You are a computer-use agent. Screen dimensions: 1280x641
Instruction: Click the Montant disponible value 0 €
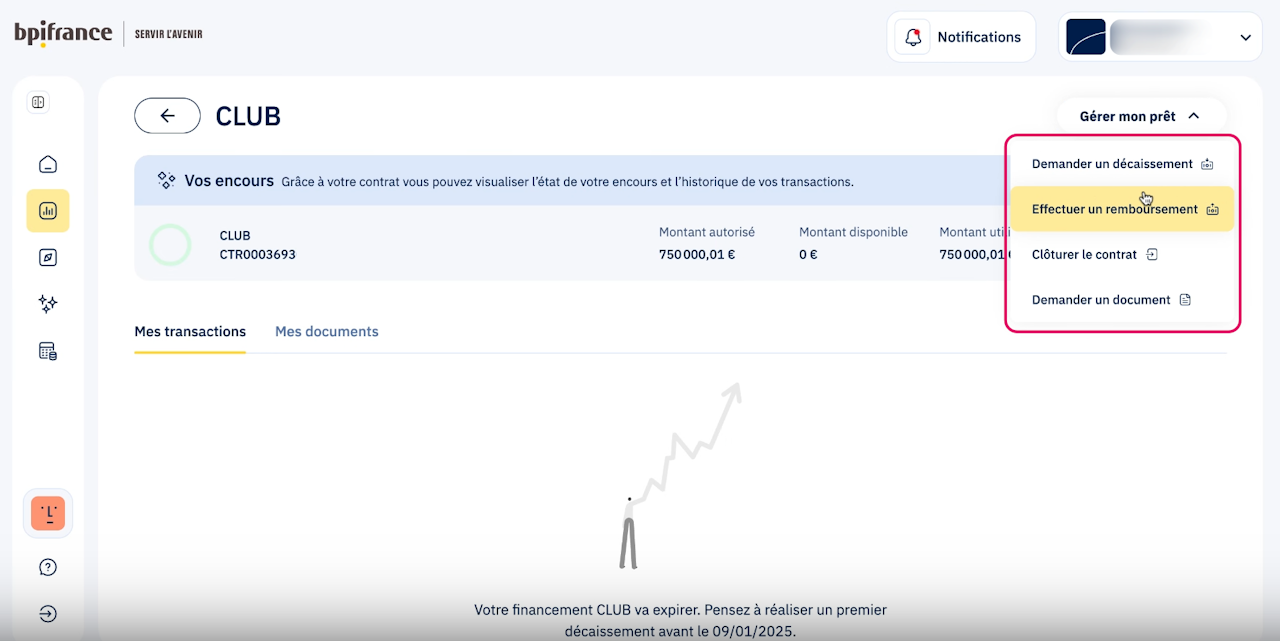(808, 255)
